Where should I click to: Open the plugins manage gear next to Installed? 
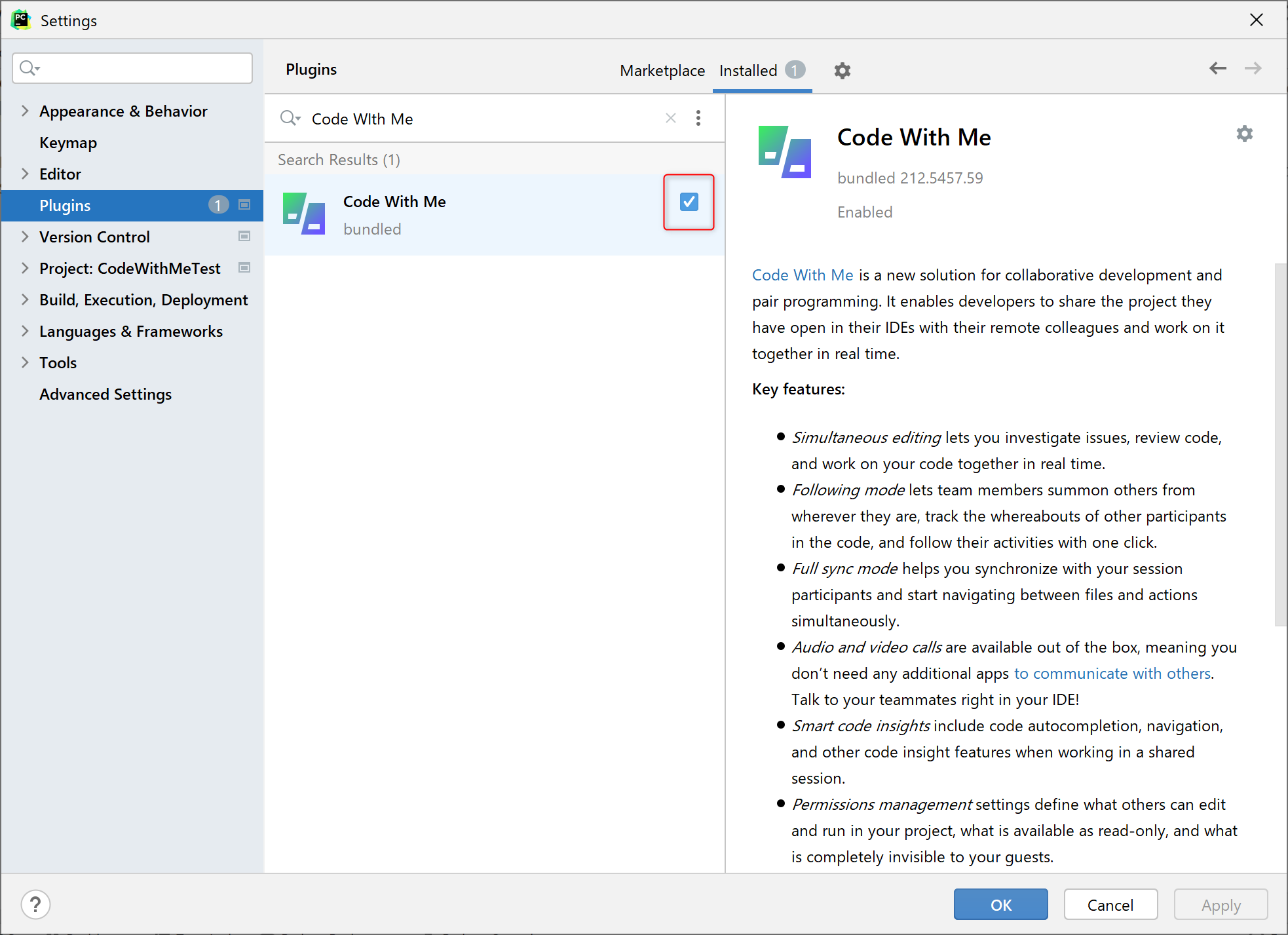pos(842,71)
